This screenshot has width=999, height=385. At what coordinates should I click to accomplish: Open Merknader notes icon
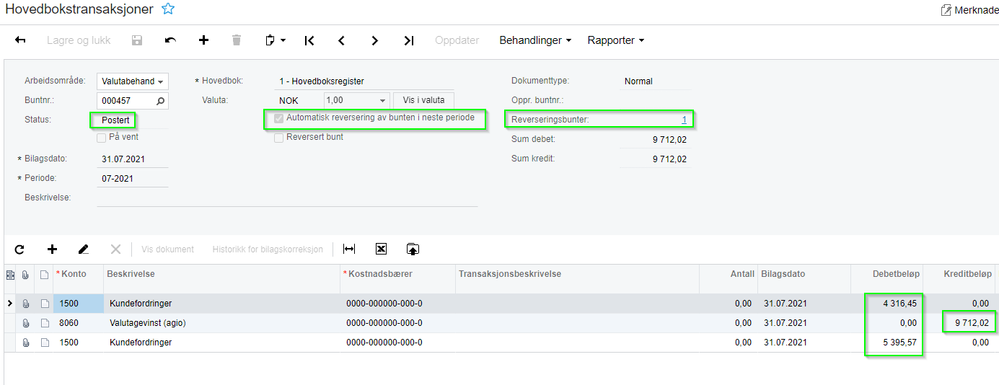pyautogui.click(x=946, y=10)
